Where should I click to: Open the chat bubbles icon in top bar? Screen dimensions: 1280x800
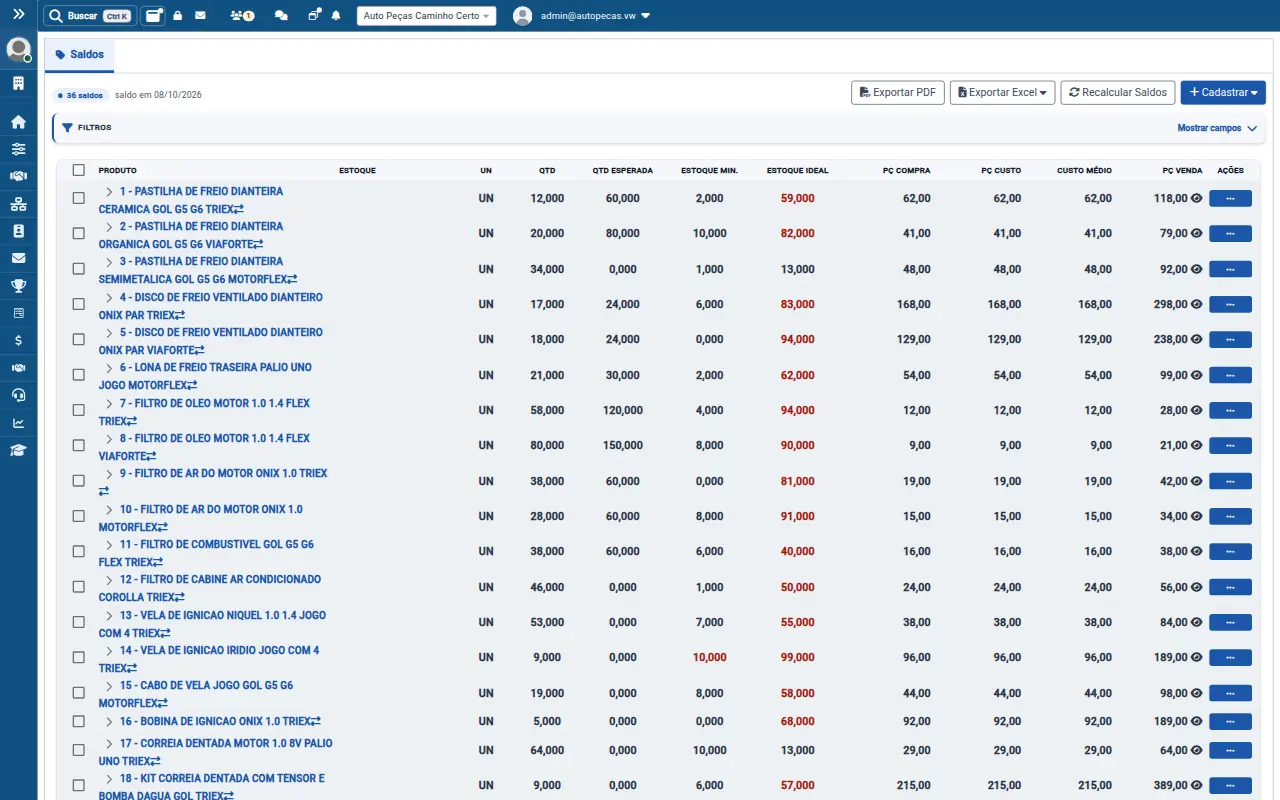[x=281, y=16]
